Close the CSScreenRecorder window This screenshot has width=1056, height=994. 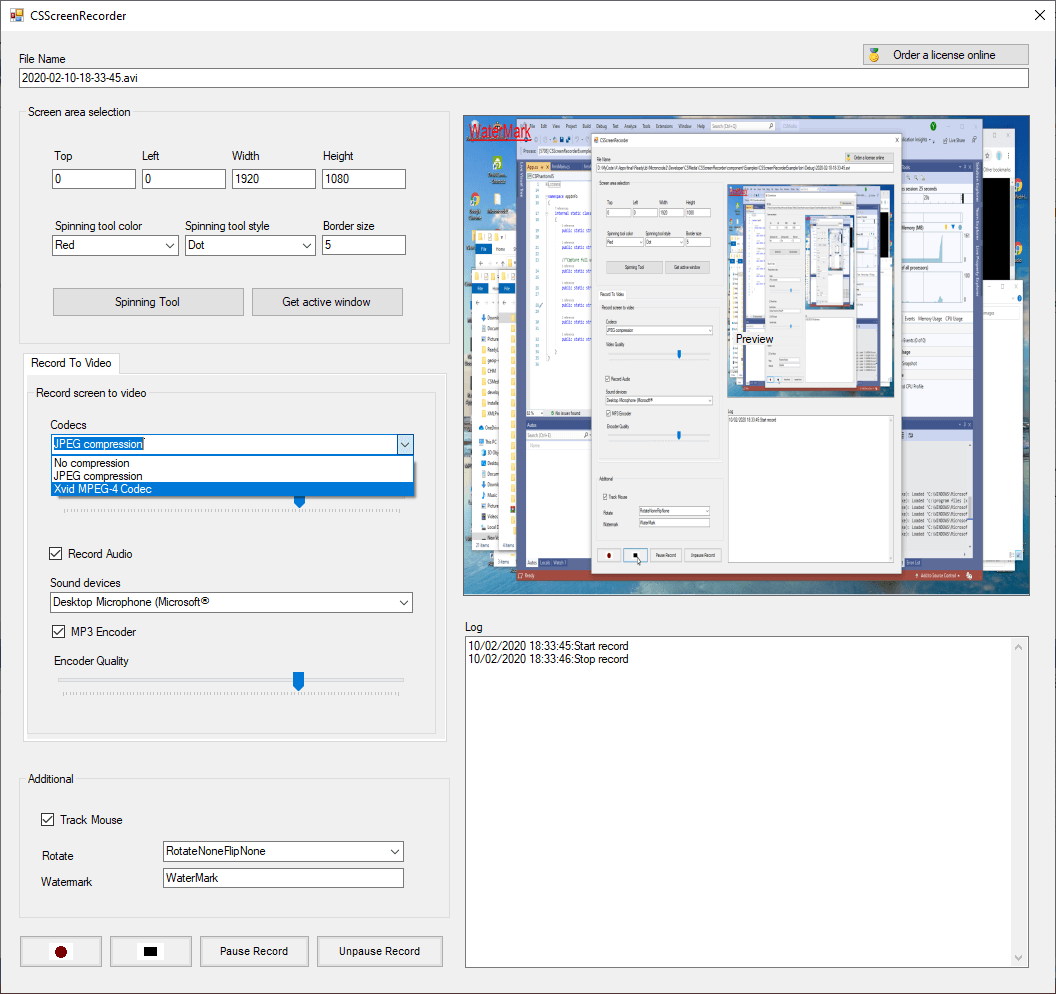click(1037, 16)
